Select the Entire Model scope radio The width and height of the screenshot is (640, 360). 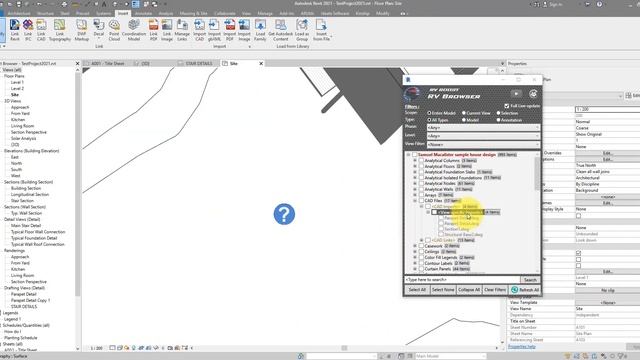pos(429,113)
